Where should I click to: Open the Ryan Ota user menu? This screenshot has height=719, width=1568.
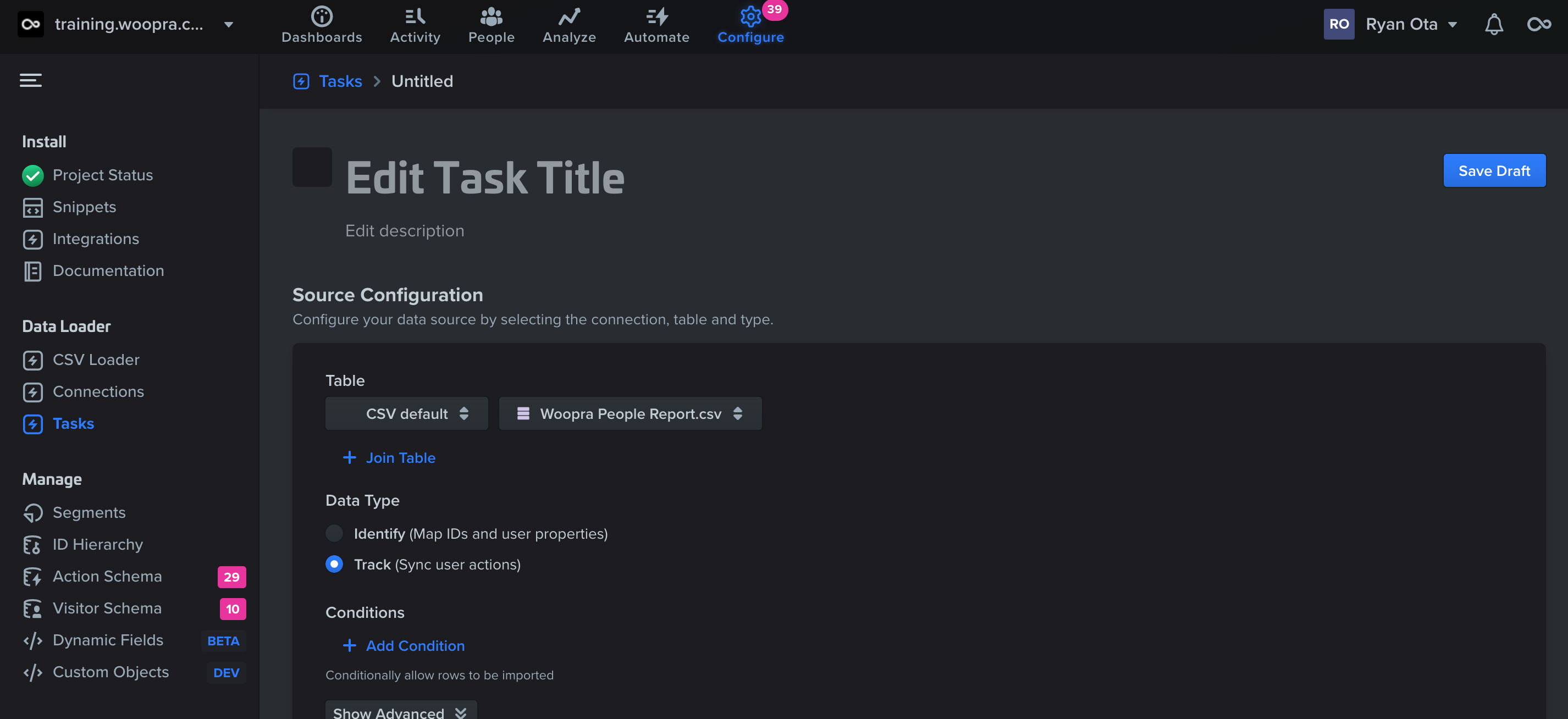click(x=1401, y=24)
